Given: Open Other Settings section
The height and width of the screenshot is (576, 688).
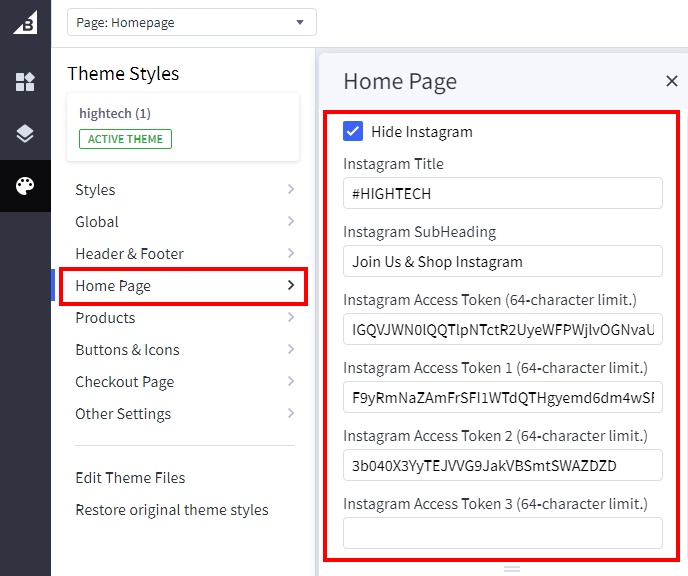Looking at the screenshot, I should (x=185, y=414).
